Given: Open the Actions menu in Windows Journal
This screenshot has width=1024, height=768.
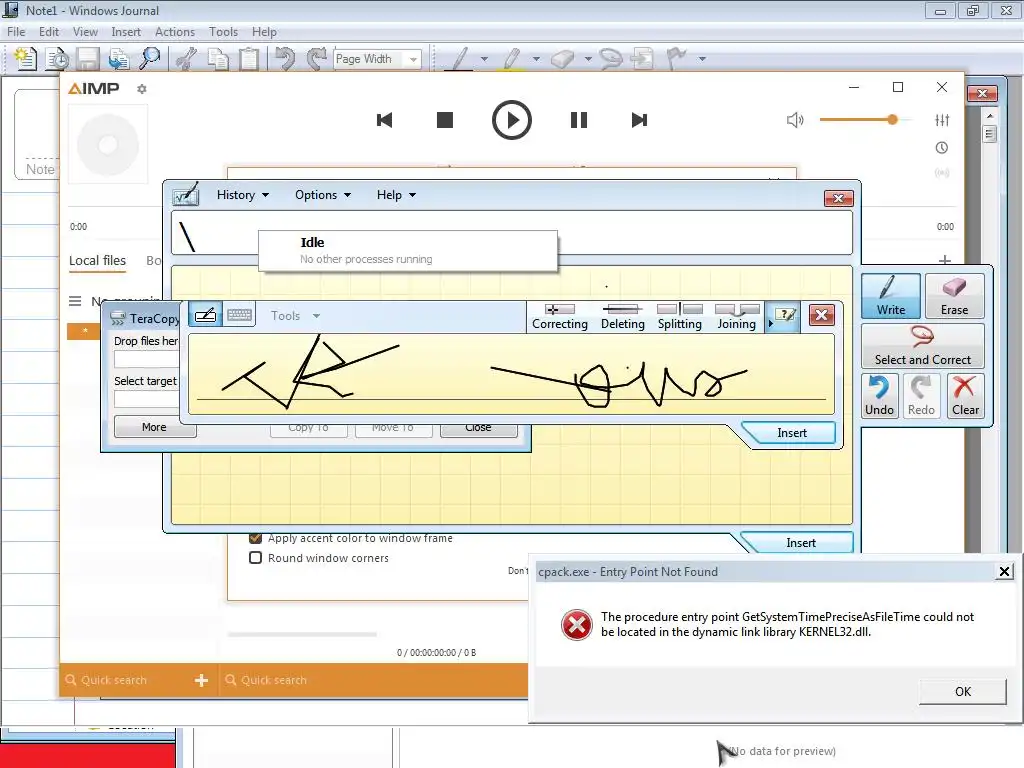Looking at the screenshot, I should (x=174, y=31).
